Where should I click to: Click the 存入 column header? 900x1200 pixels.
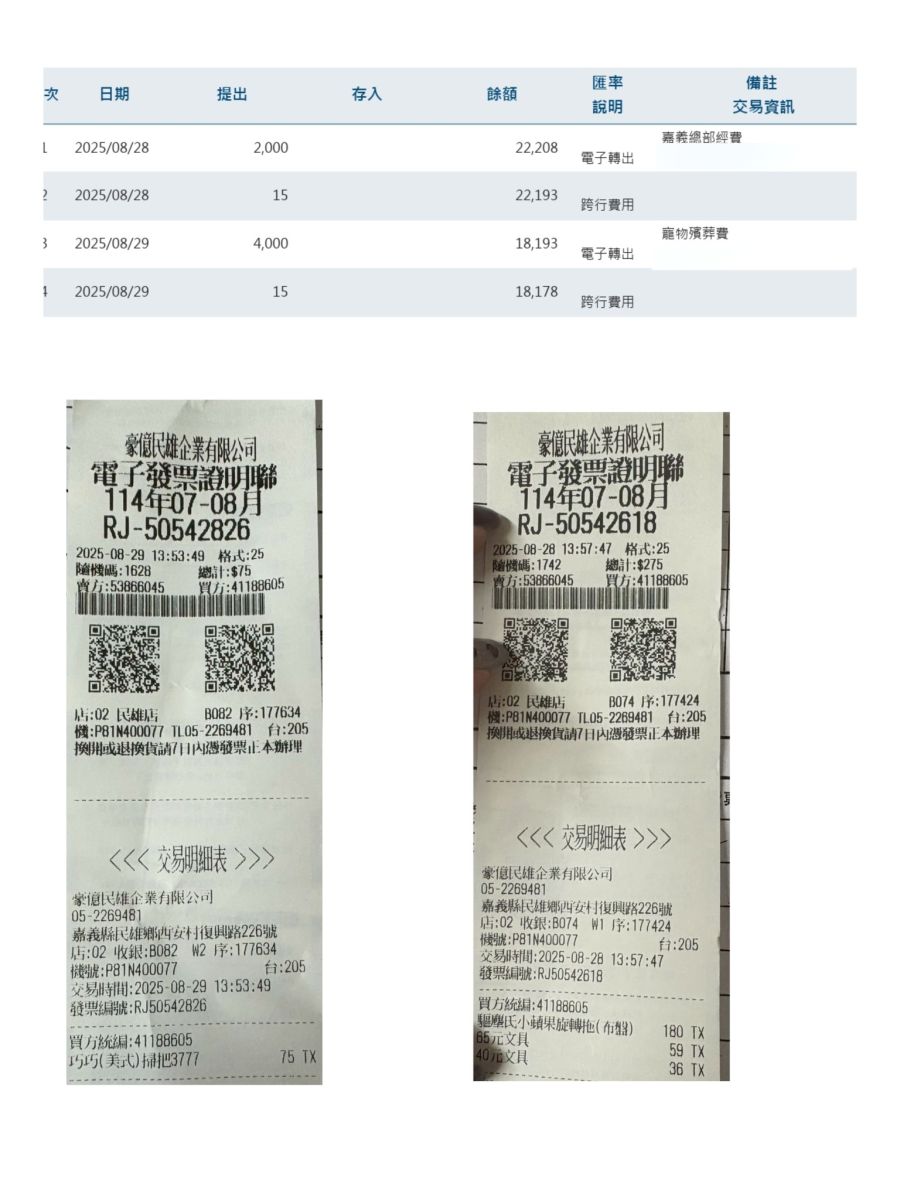click(367, 95)
